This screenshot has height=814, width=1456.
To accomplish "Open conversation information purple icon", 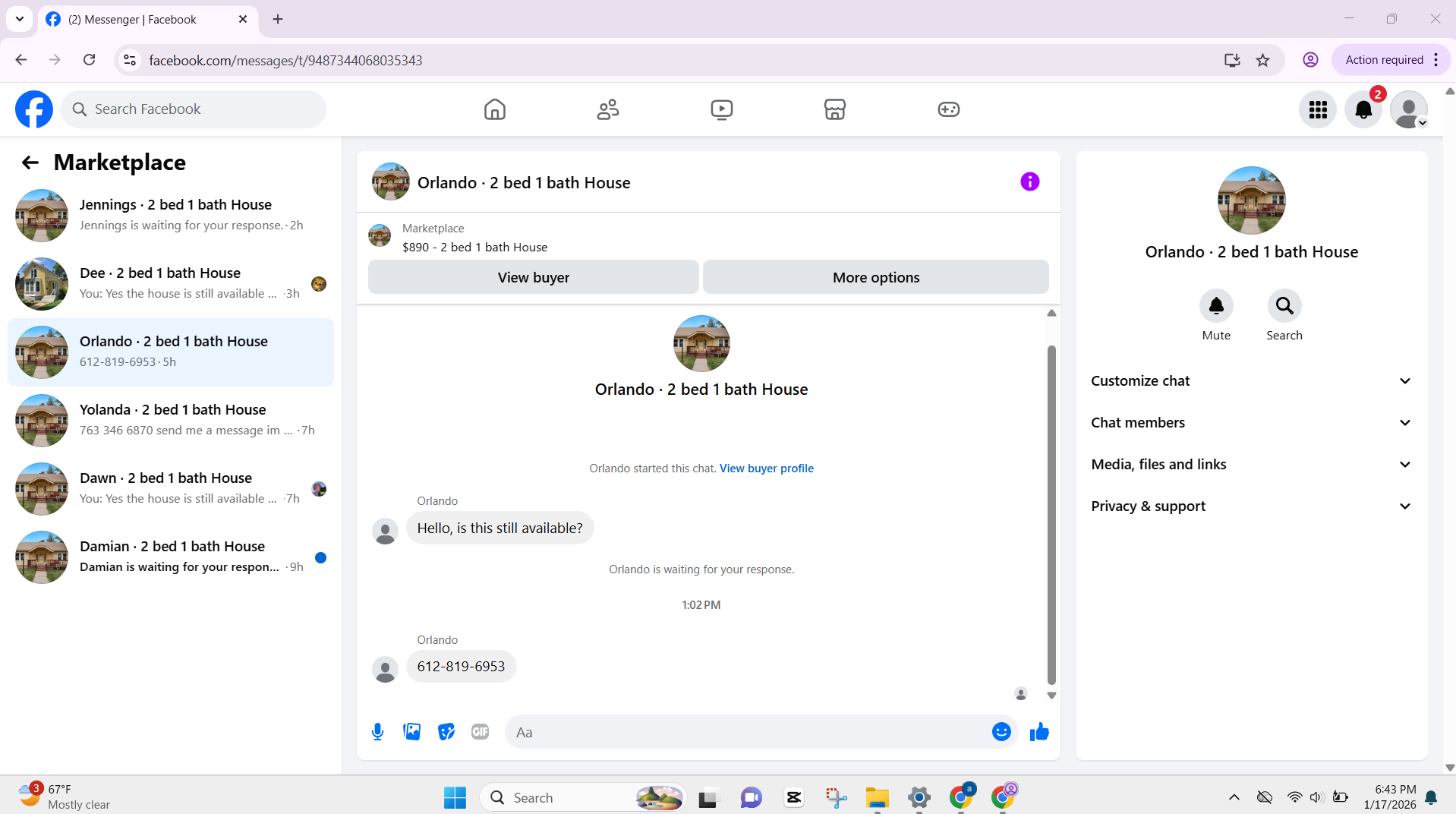I will click(x=1029, y=181).
